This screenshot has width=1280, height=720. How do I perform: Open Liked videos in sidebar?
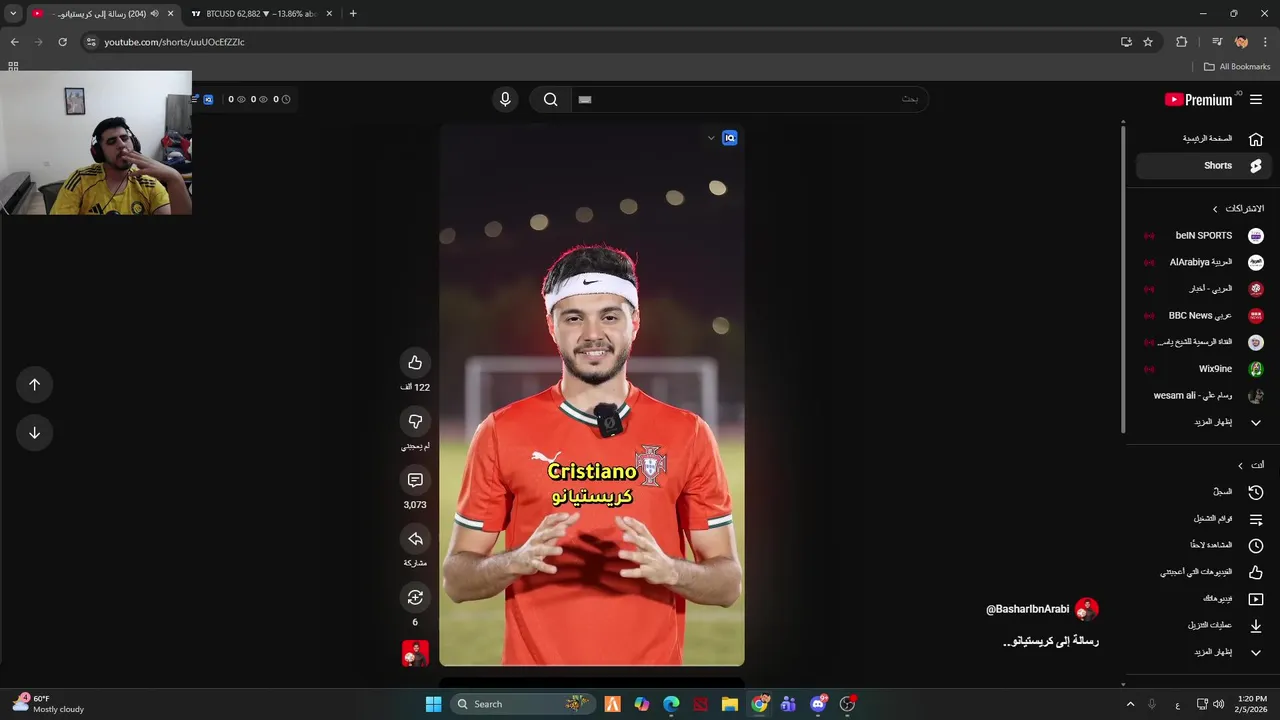point(1203,572)
